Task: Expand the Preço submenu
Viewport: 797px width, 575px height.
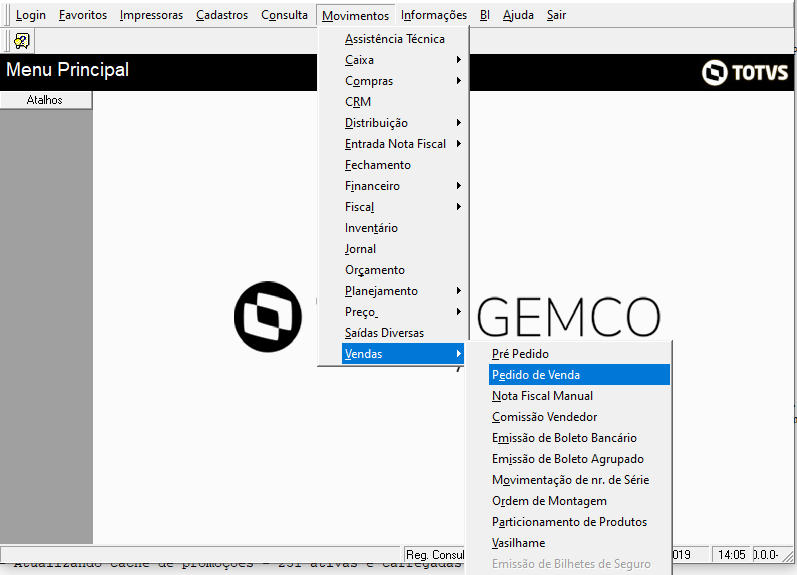Action: [404, 312]
